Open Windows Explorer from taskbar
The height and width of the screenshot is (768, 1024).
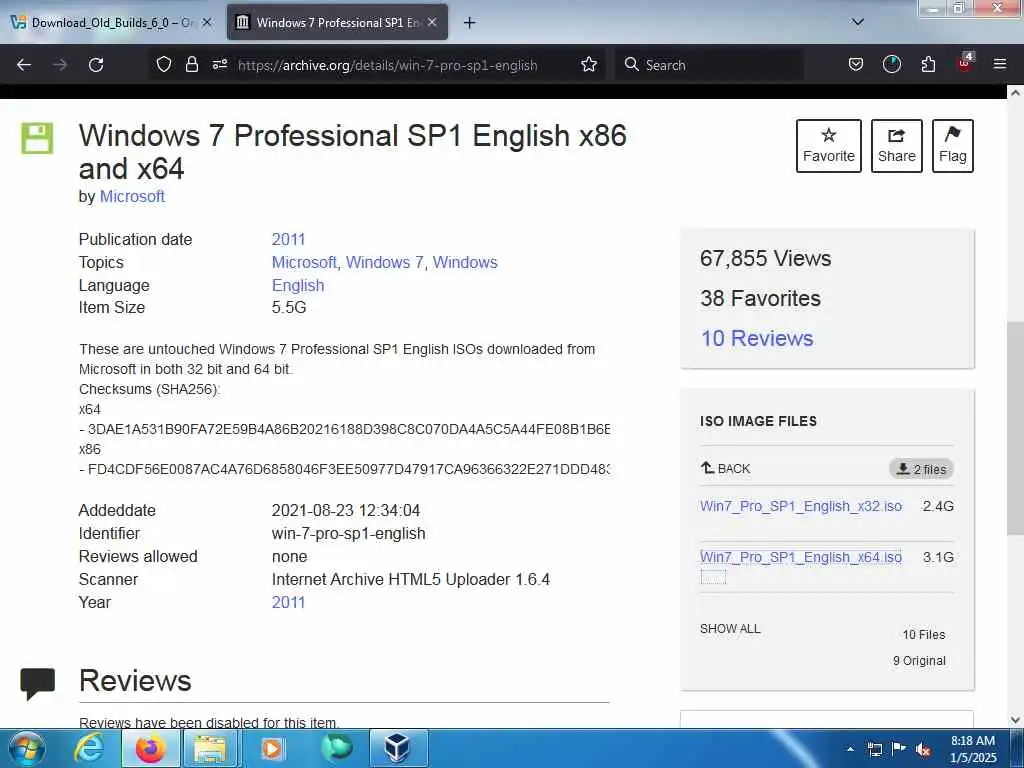tap(210, 748)
